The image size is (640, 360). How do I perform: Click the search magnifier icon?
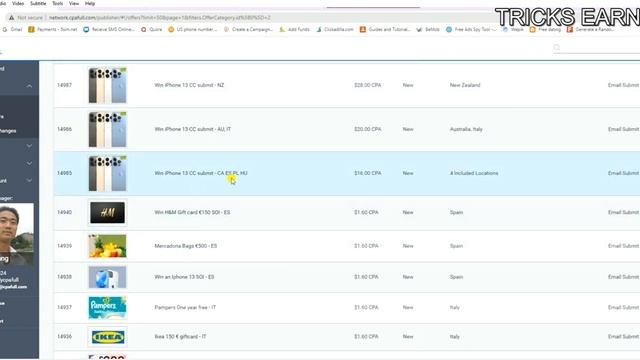557,47
